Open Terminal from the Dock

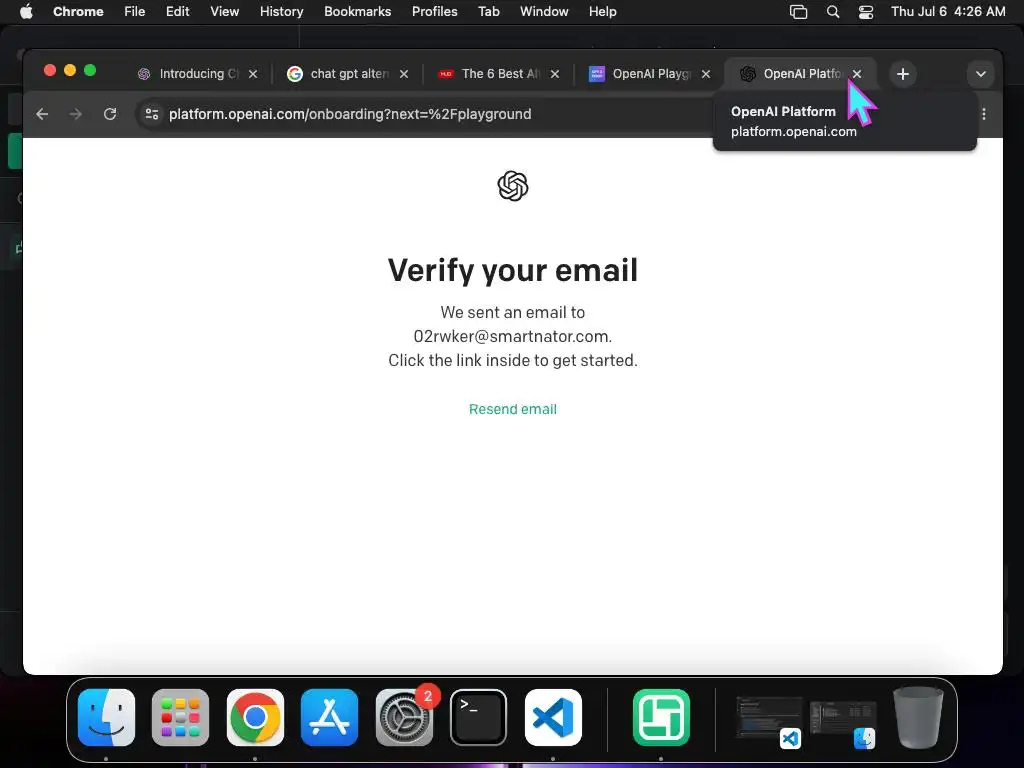coord(479,717)
